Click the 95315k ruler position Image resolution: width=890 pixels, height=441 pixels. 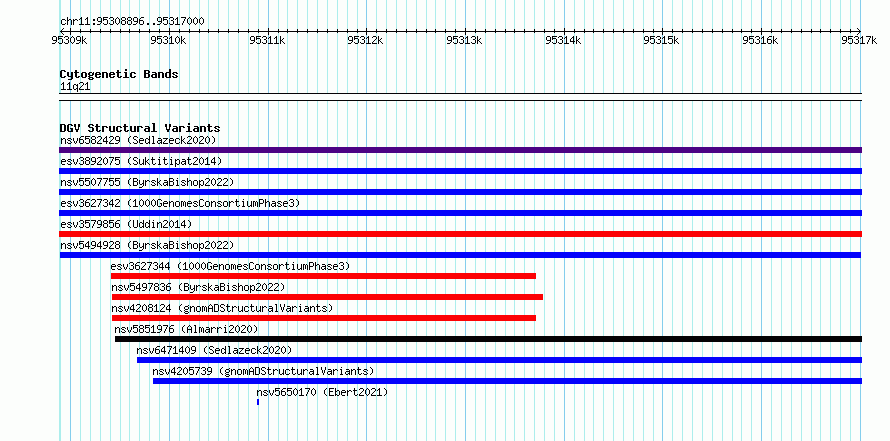coord(661,40)
